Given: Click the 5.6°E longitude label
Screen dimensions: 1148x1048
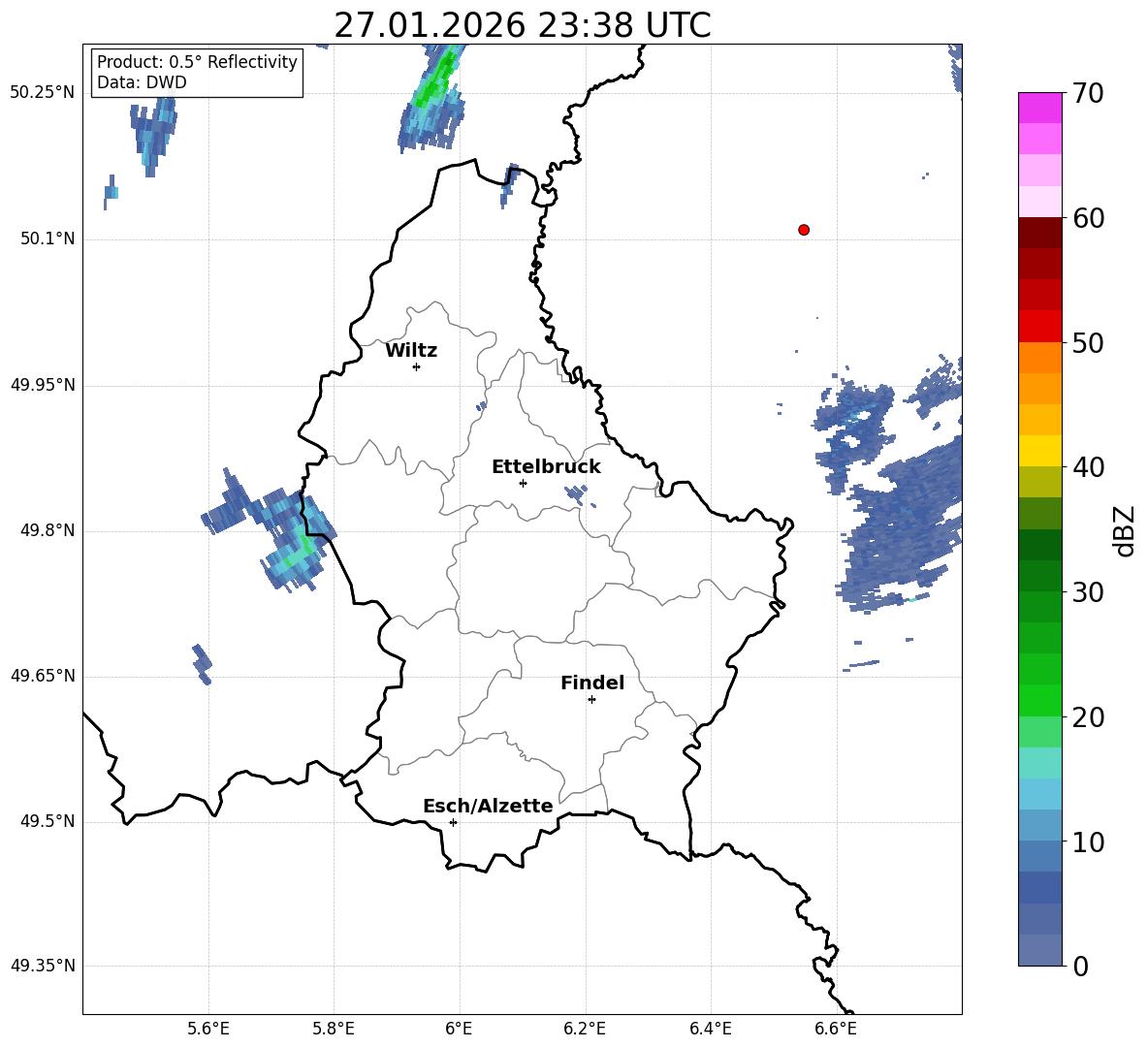Looking at the screenshot, I should pyautogui.click(x=208, y=1029).
